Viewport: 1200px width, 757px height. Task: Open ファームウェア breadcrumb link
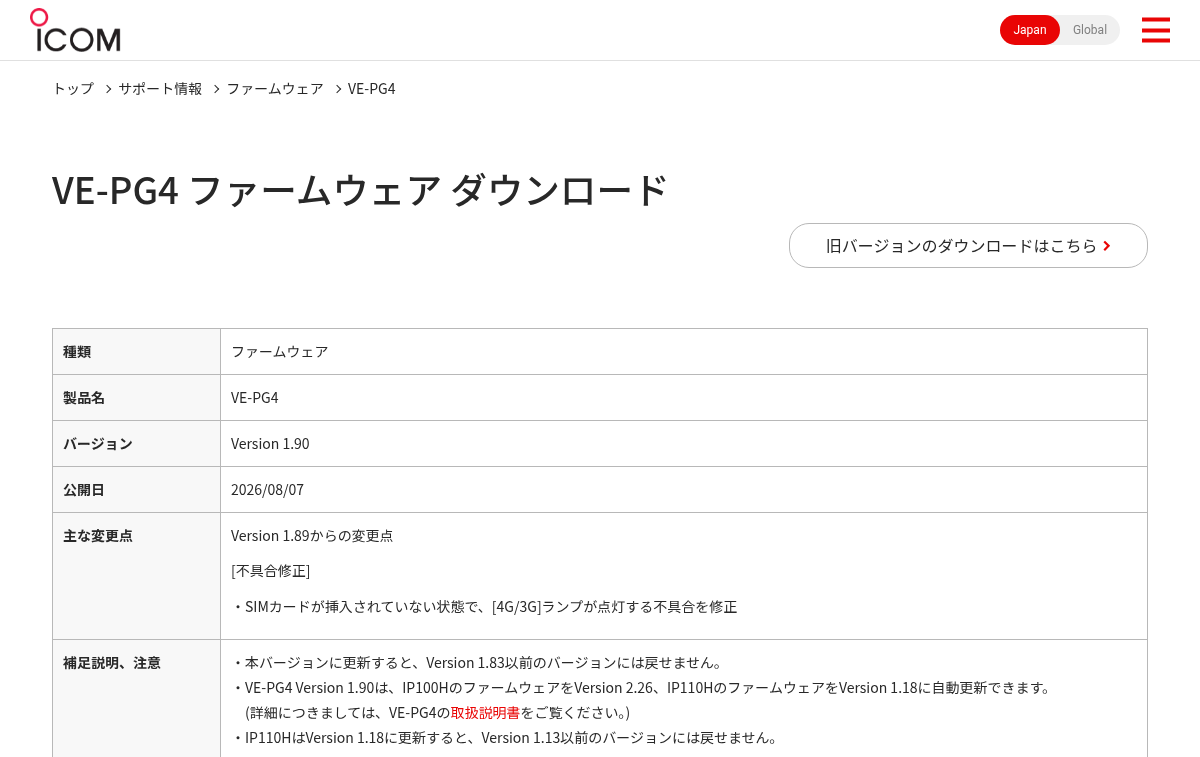[275, 89]
